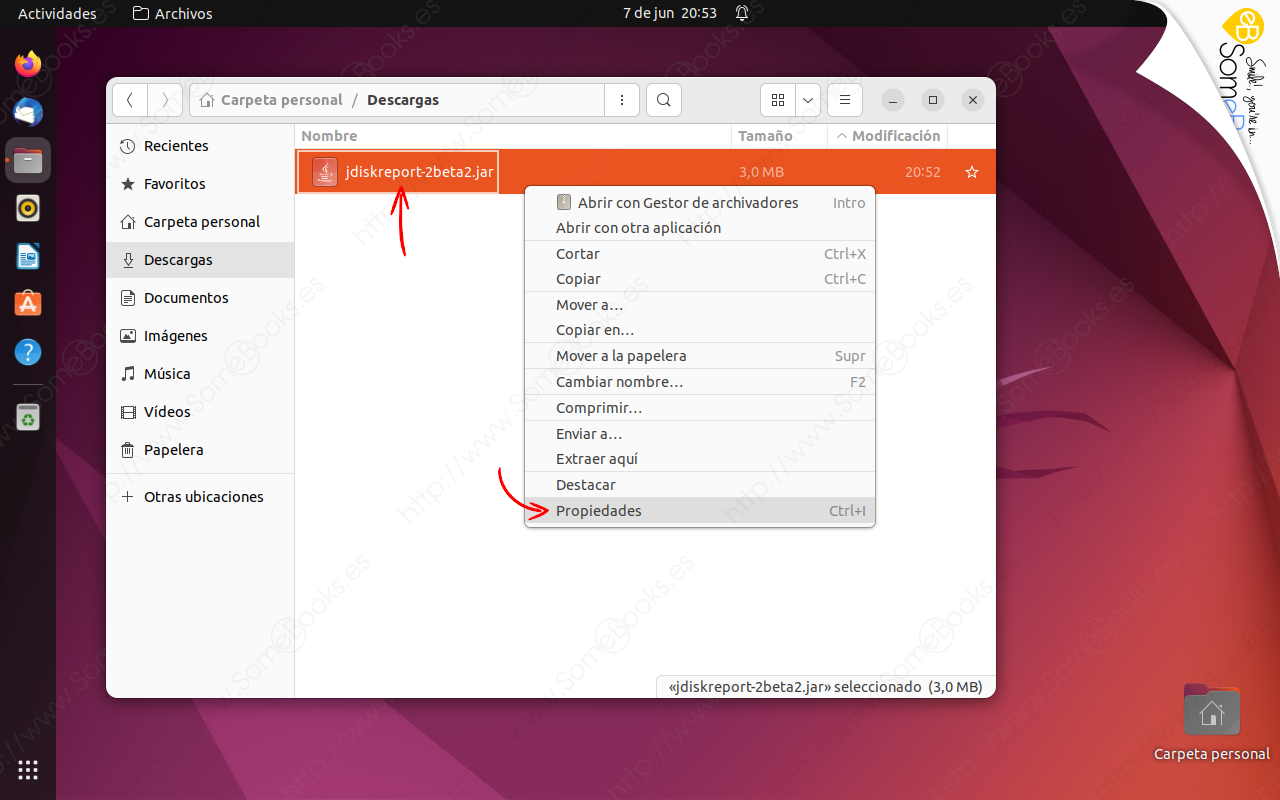Click the Descargas breadcrumb

(x=403, y=100)
